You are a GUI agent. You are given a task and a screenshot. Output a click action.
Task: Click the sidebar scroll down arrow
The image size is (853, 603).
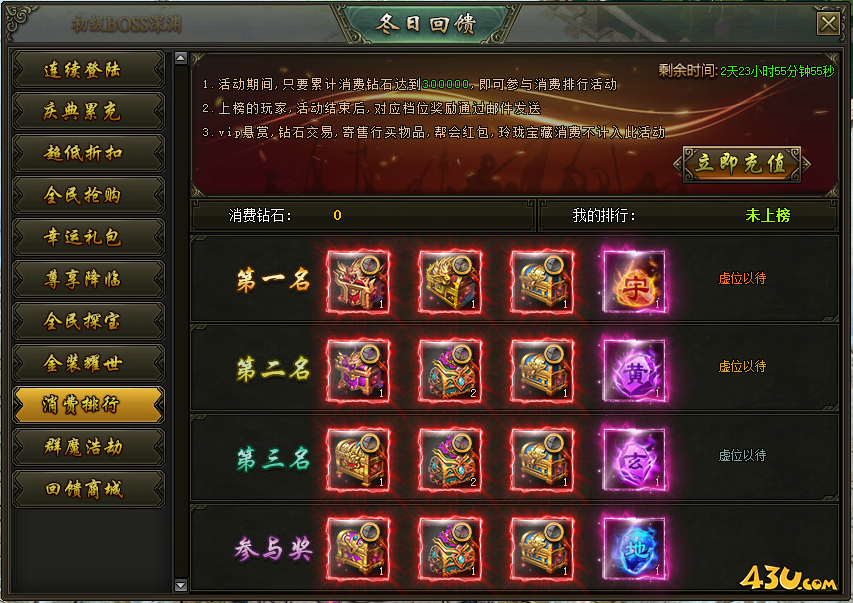pos(181,586)
